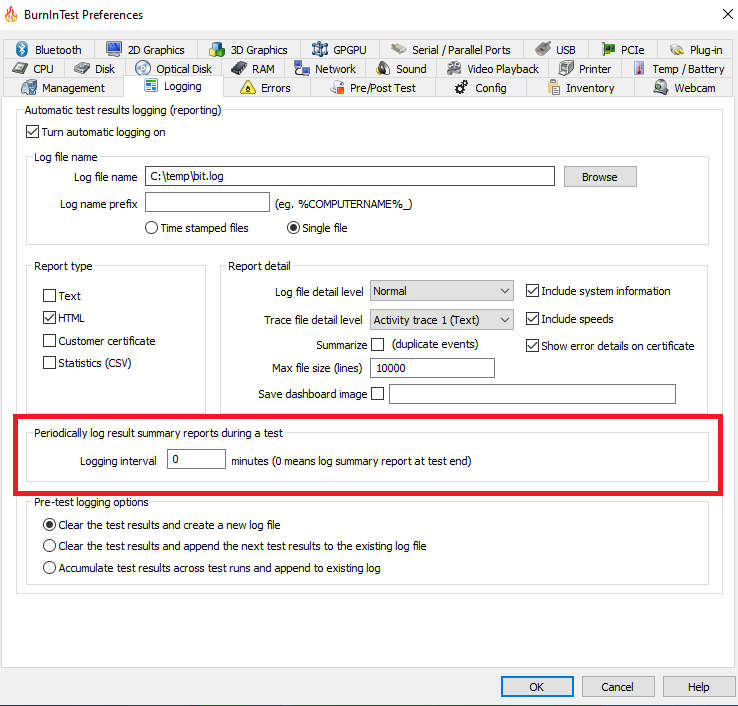Open the Video Playback tab

(493, 69)
